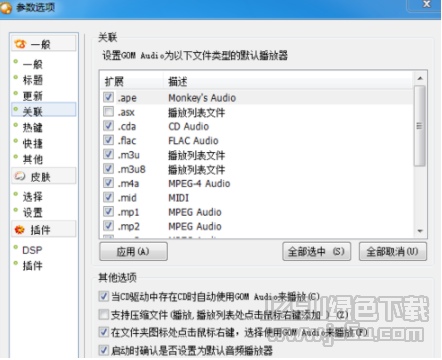Click the 应用(A) button

133,251
